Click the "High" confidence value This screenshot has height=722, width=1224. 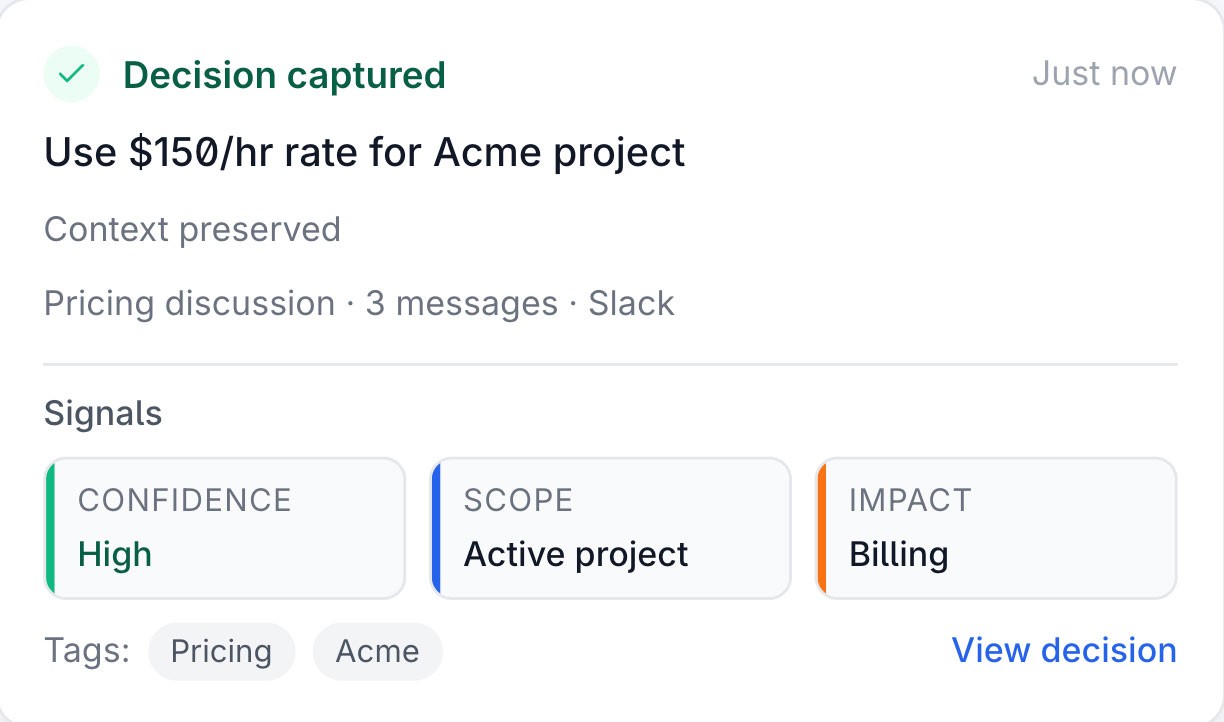(115, 554)
